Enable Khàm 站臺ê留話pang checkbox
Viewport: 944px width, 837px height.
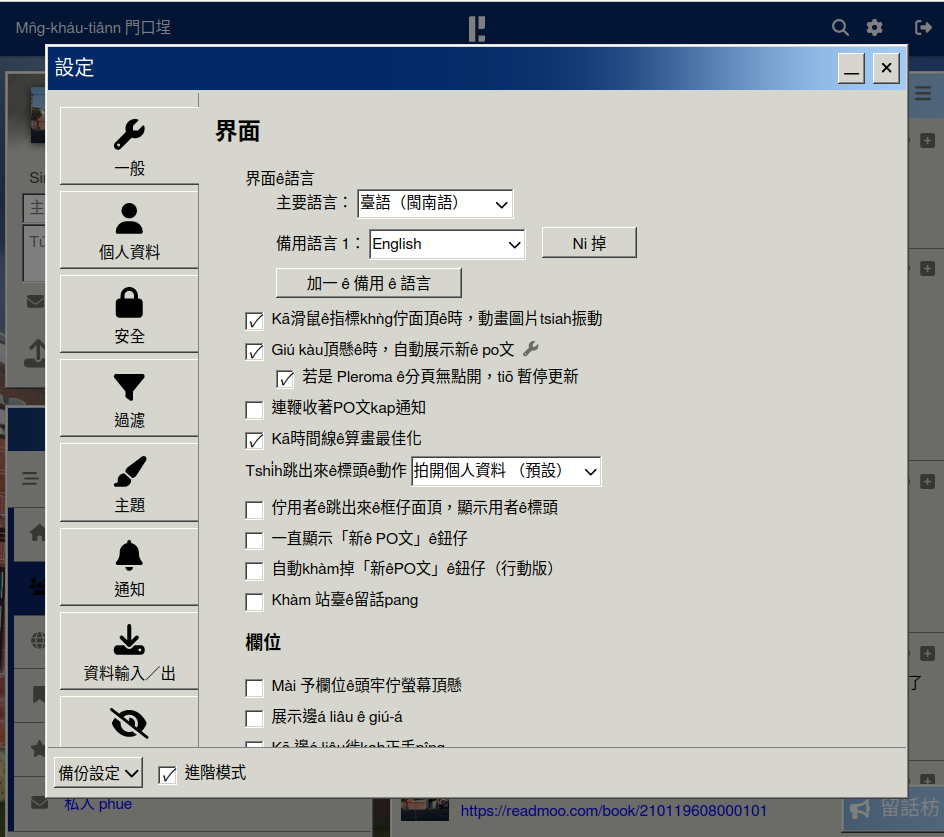pyautogui.click(x=254, y=602)
